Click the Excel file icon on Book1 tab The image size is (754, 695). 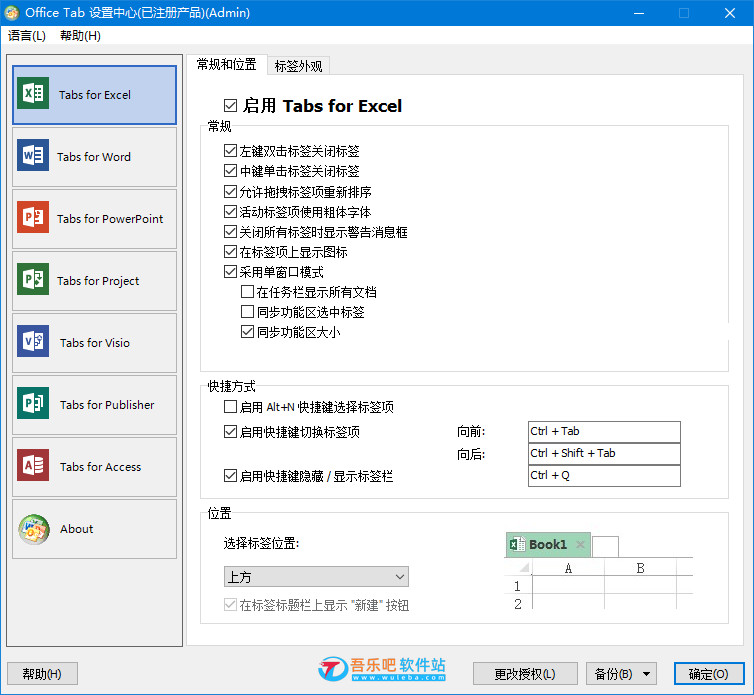click(x=517, y=544)
